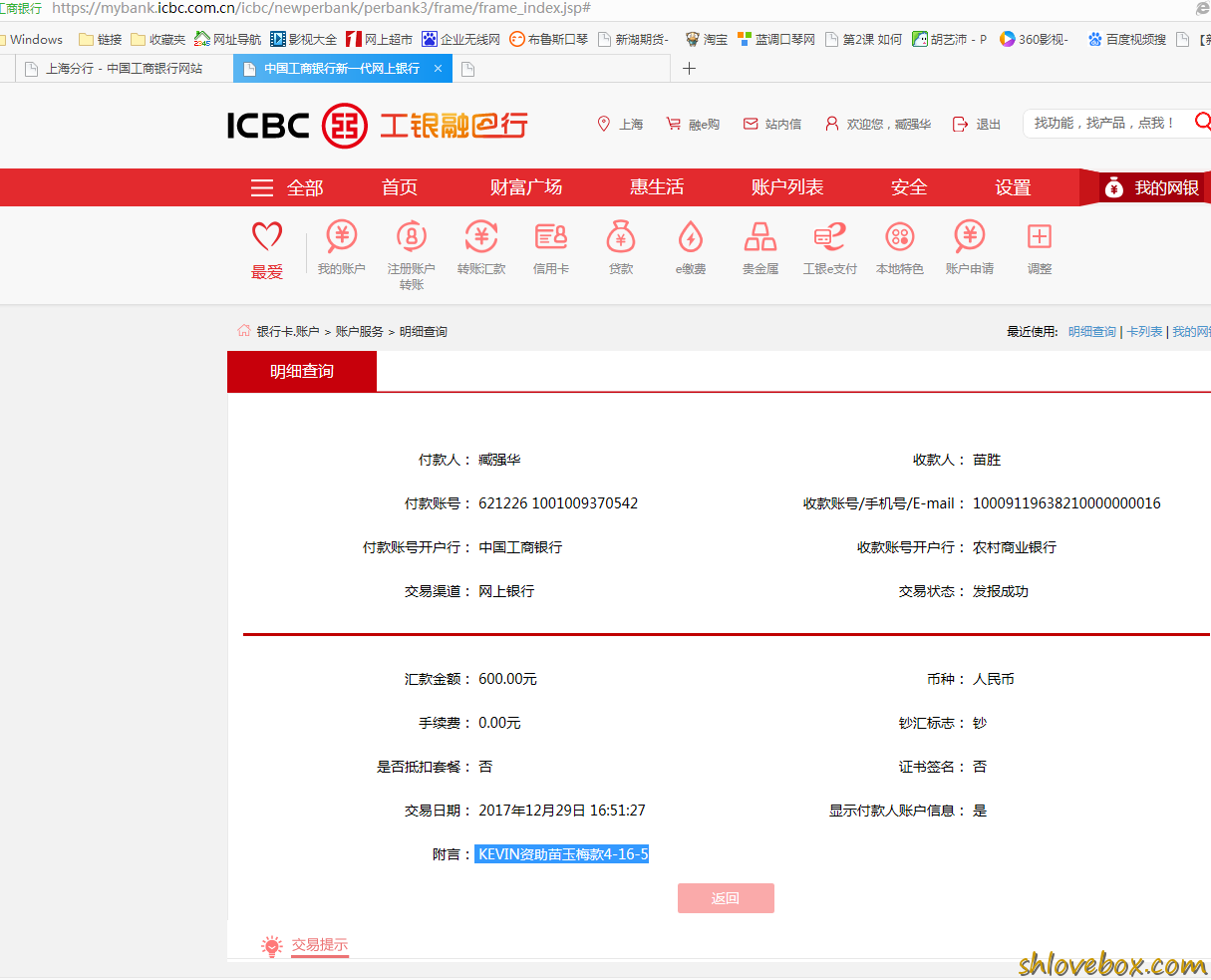Open the 贵金属 precious metals icon

coord(760,237)
